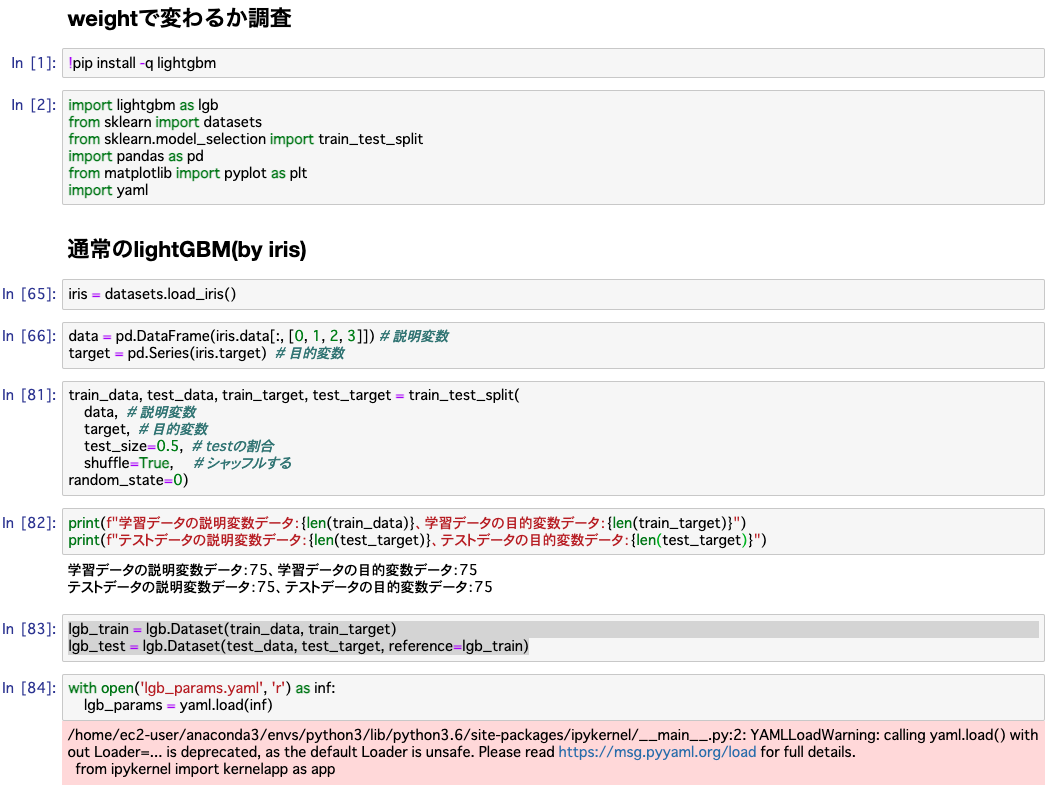1054x793 pixels.
Task: Click the prompt label 'In [65]:'
Action: coord(30,294)
